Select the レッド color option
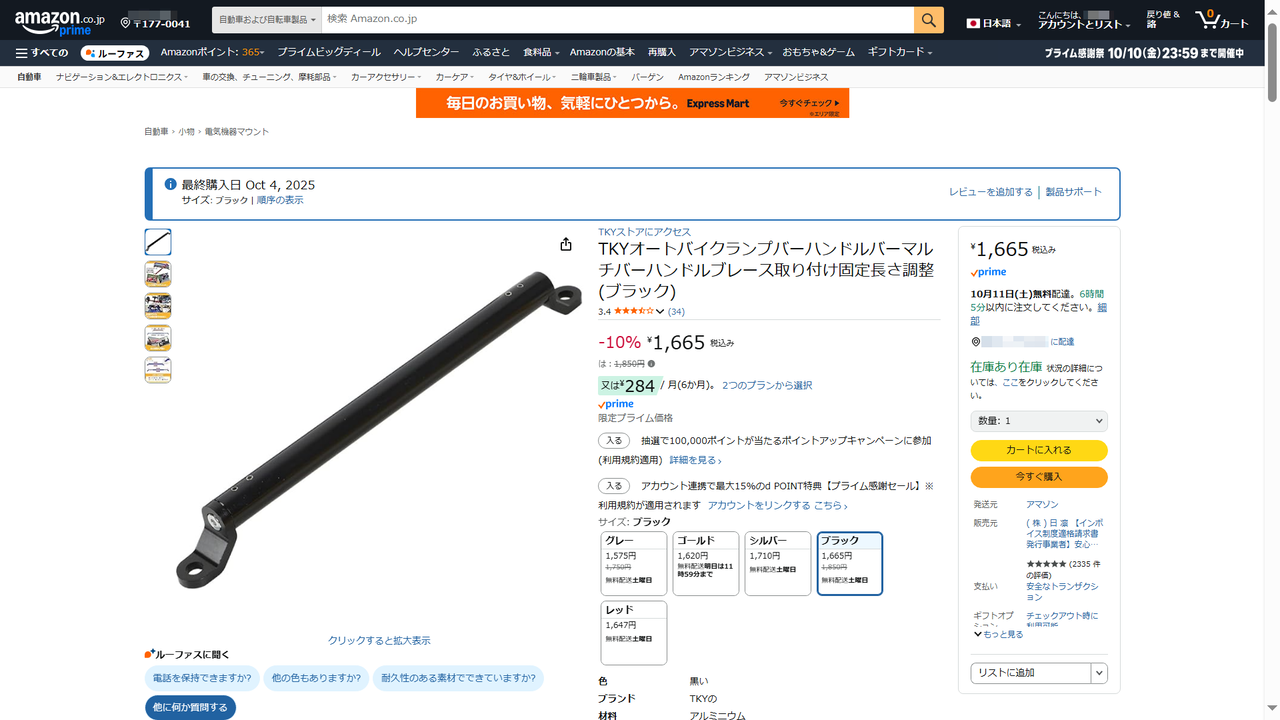 [x=634, y=633]
